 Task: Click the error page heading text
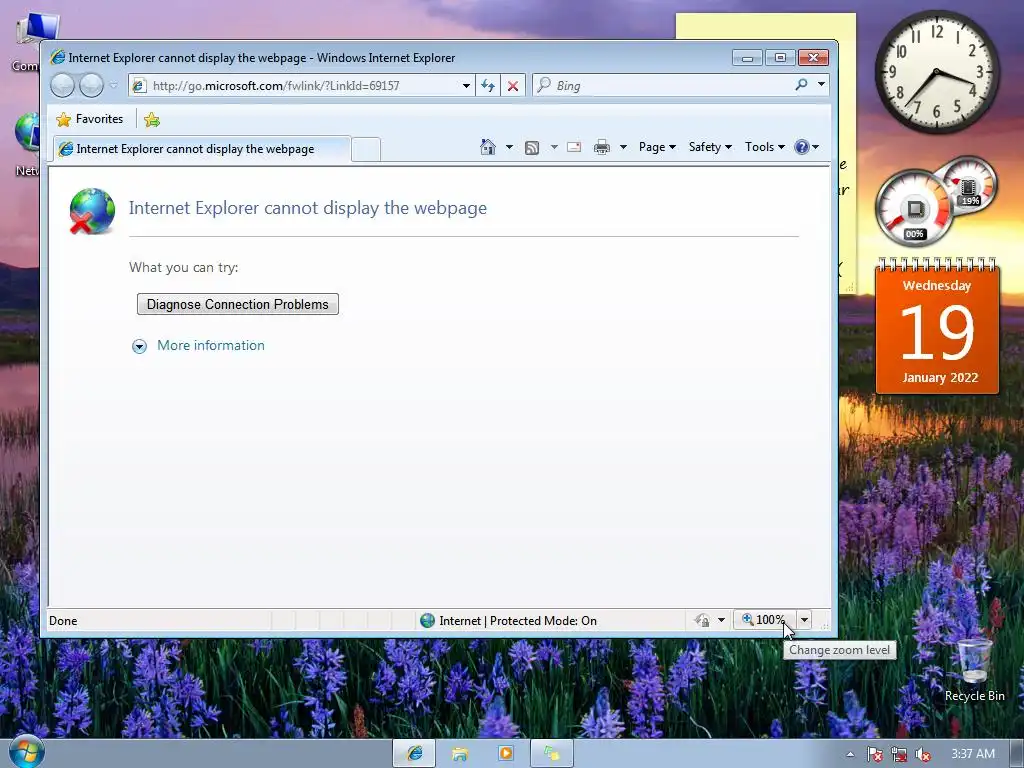[308, 208]
